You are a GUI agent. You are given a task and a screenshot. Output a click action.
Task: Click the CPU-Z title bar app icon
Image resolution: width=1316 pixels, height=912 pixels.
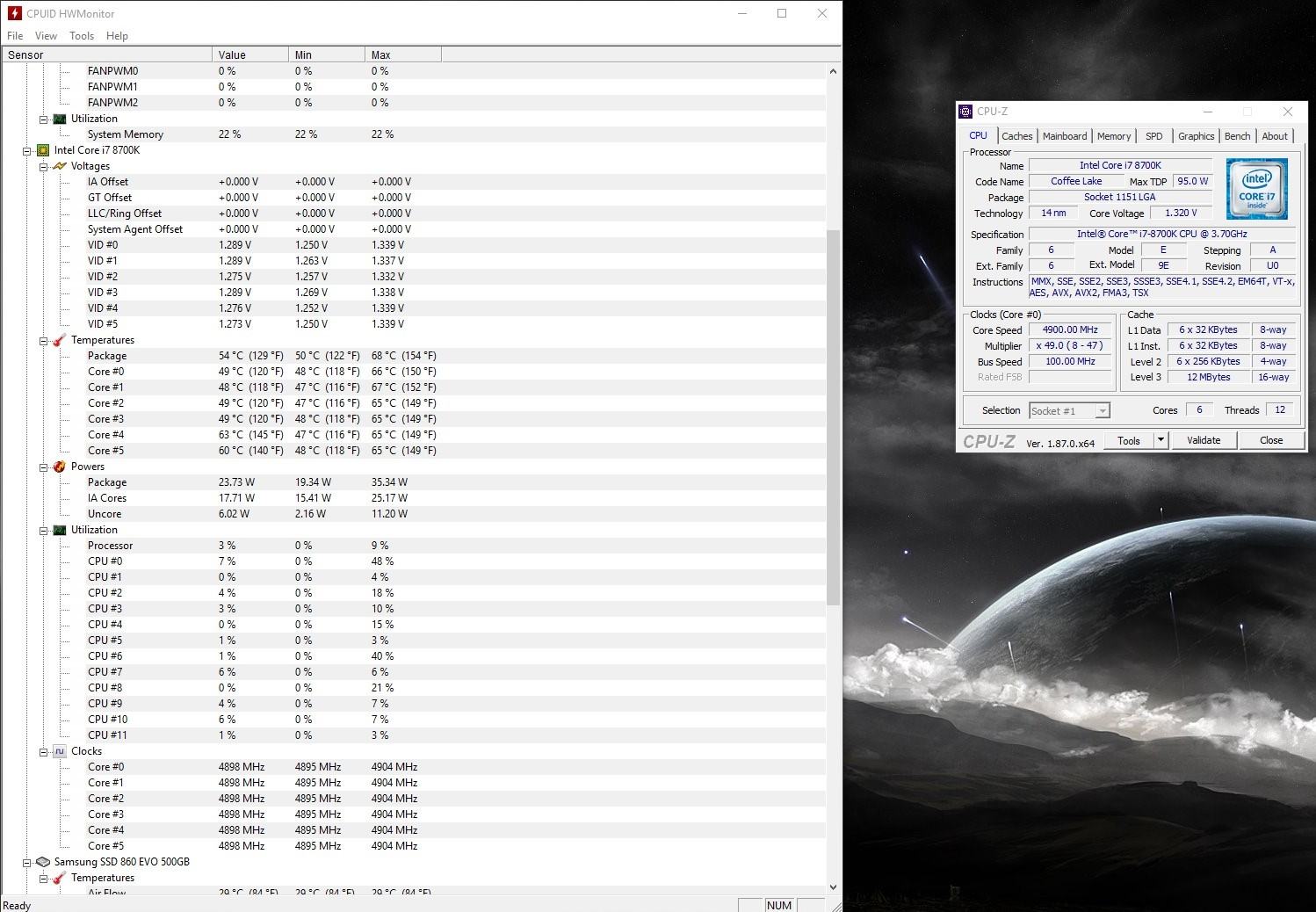click(965, 112)
